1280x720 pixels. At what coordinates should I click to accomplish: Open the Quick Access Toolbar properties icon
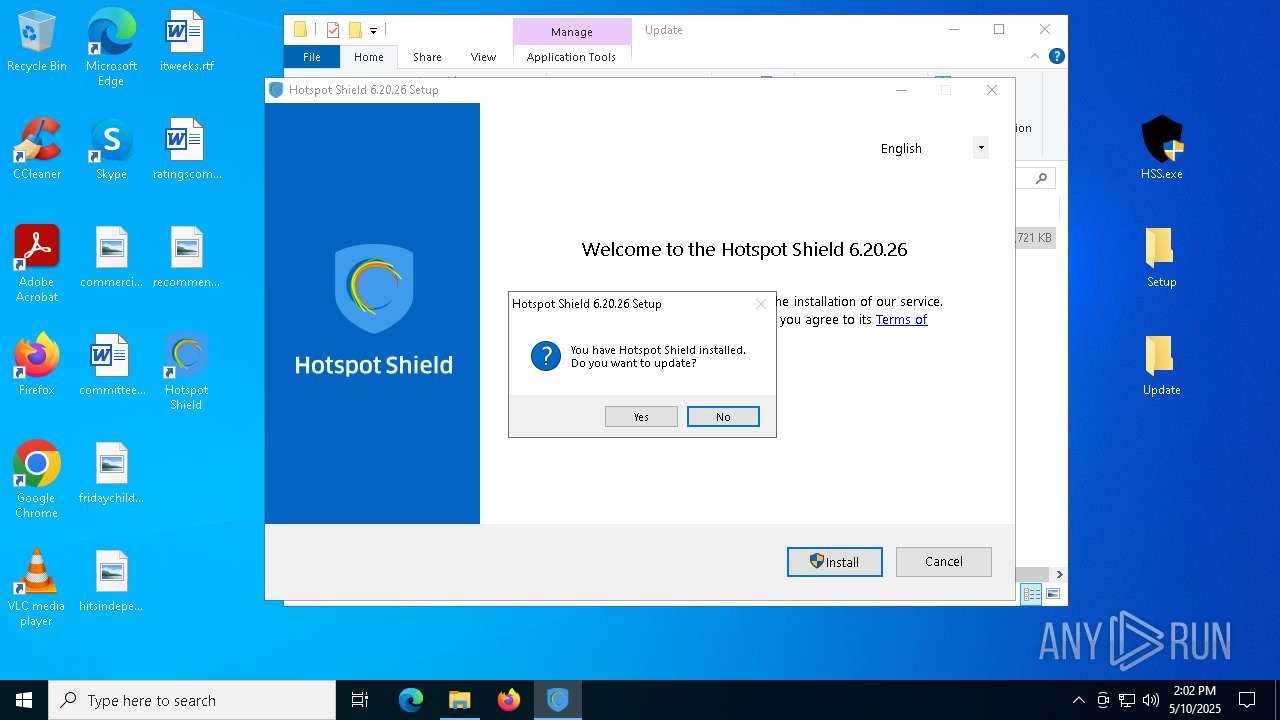pos(333,30)
